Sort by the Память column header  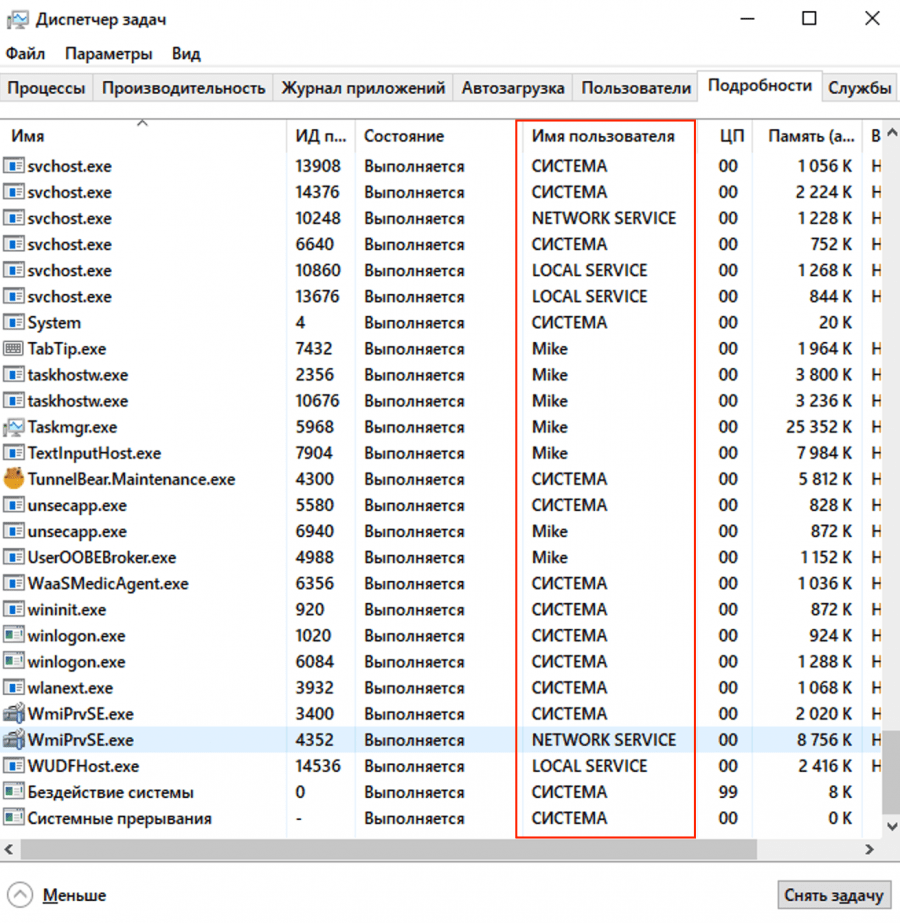810,136
